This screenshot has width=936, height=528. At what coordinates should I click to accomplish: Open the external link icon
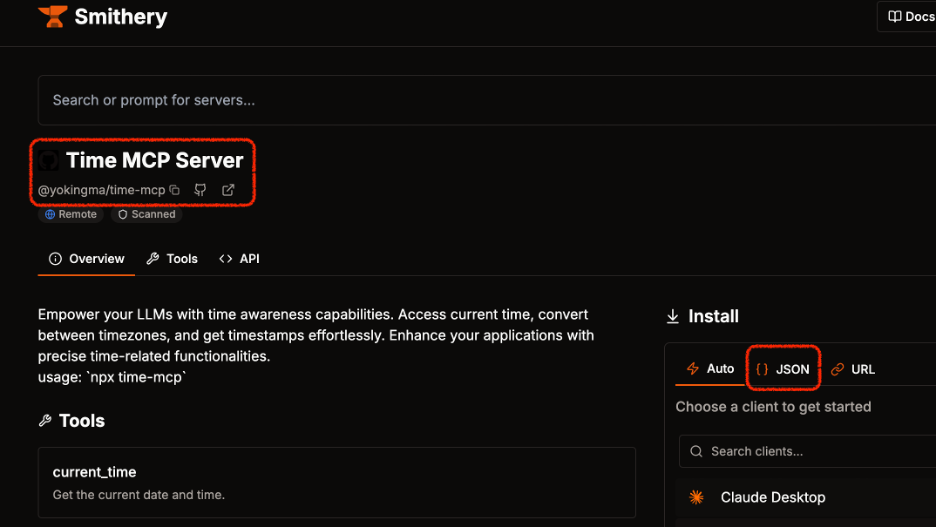(x=228, y=190)
